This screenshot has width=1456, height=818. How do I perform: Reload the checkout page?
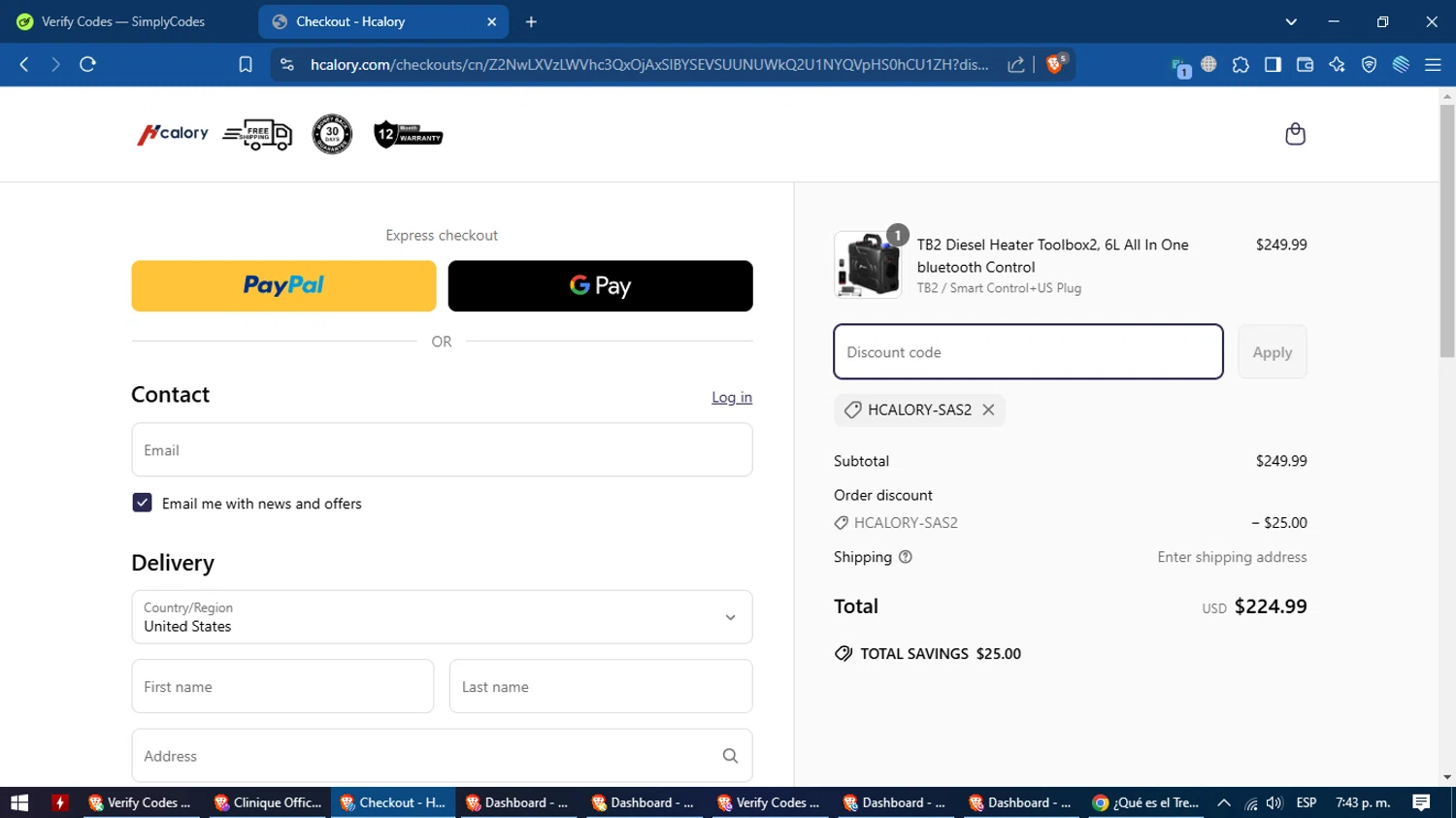(87, 64)
